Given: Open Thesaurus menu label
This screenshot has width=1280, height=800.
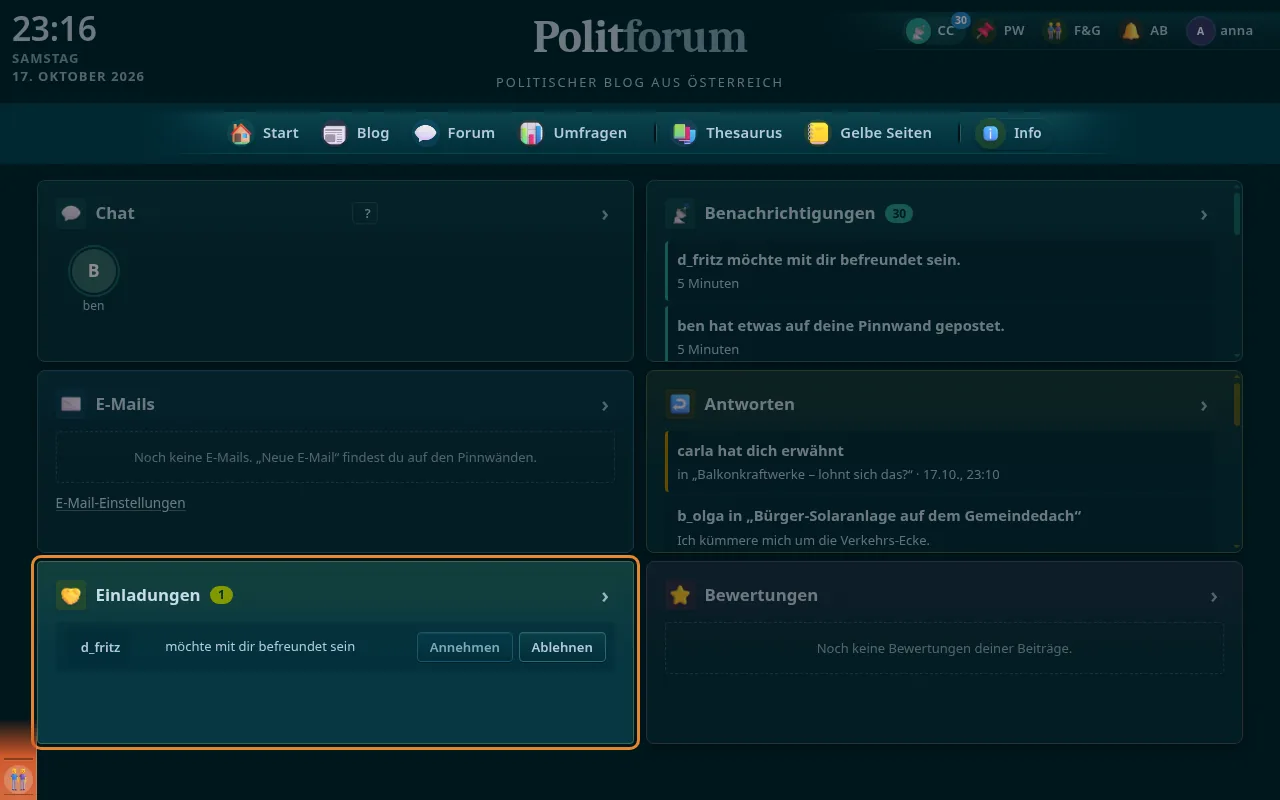Looking at the screenshot, I should [744, 133].
